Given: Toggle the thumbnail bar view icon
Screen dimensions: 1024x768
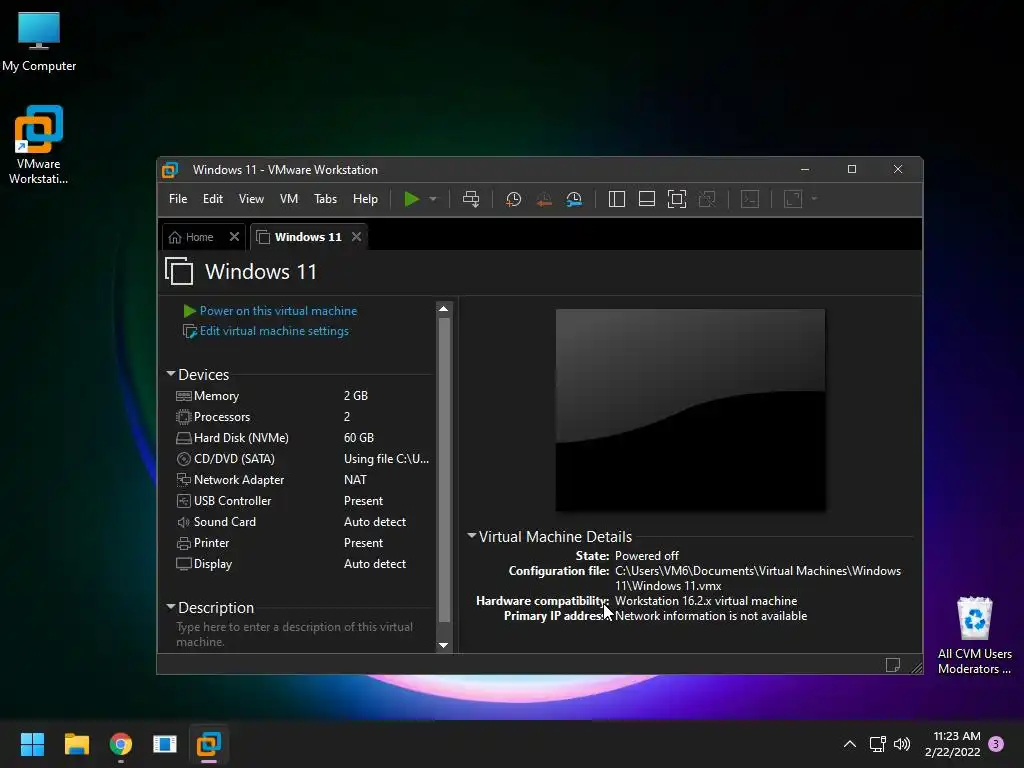Looking at the screenshot, I should 647,199.
